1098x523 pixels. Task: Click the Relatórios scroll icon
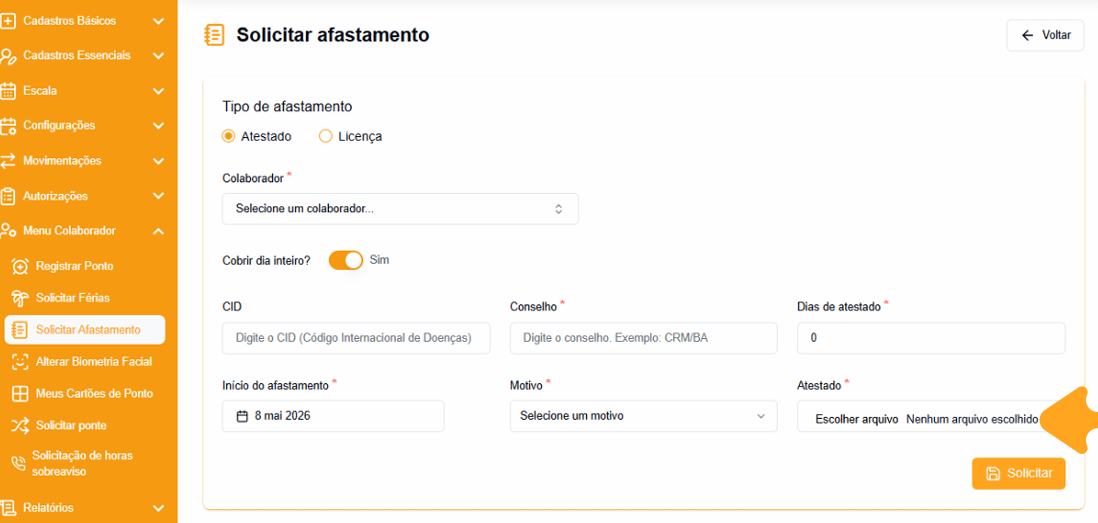[8, 508]
